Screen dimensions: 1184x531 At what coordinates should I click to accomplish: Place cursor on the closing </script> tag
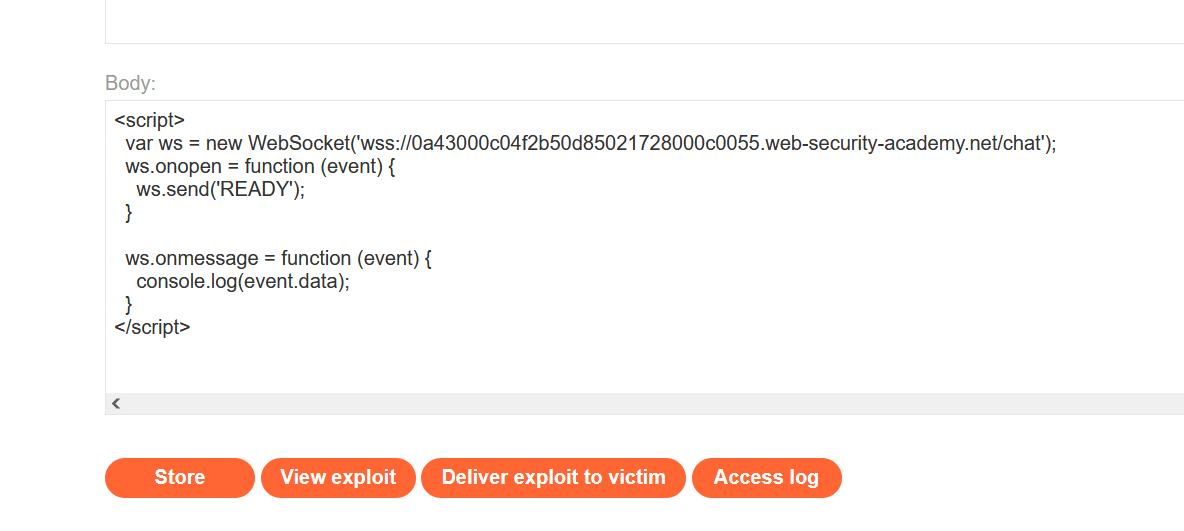coord(152,327)
